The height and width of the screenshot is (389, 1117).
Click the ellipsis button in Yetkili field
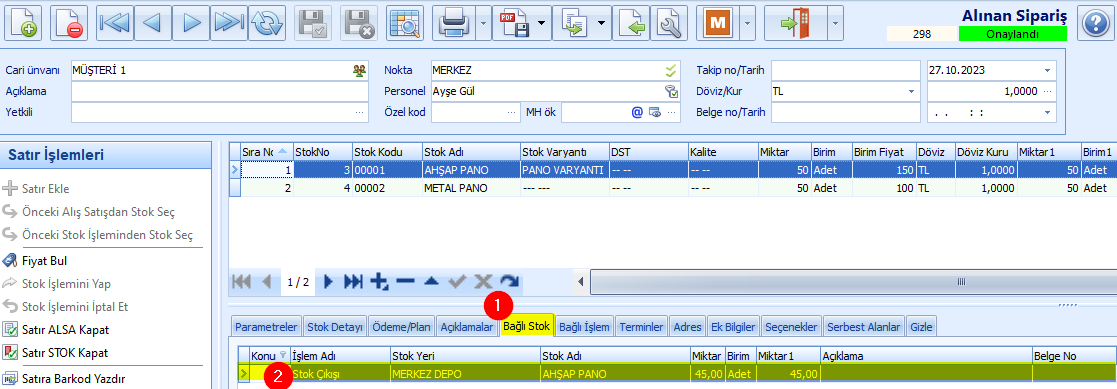361,112
